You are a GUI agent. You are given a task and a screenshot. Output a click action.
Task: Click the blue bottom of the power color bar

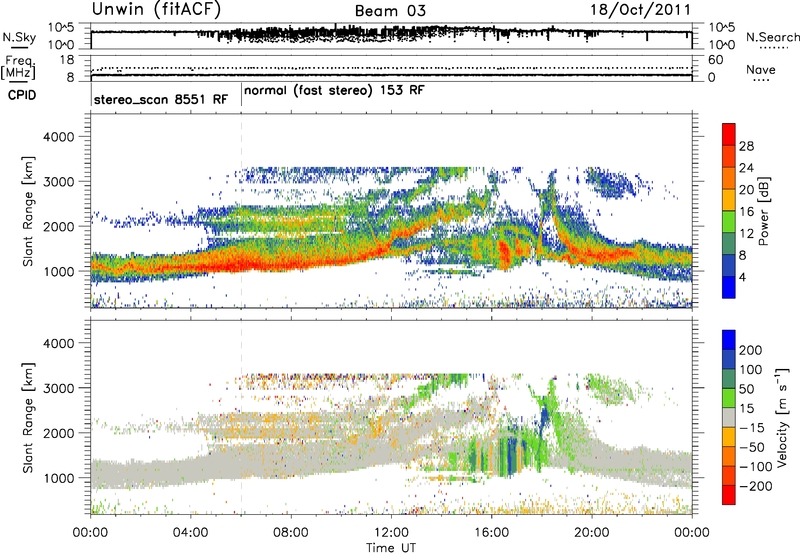(729, 287)
